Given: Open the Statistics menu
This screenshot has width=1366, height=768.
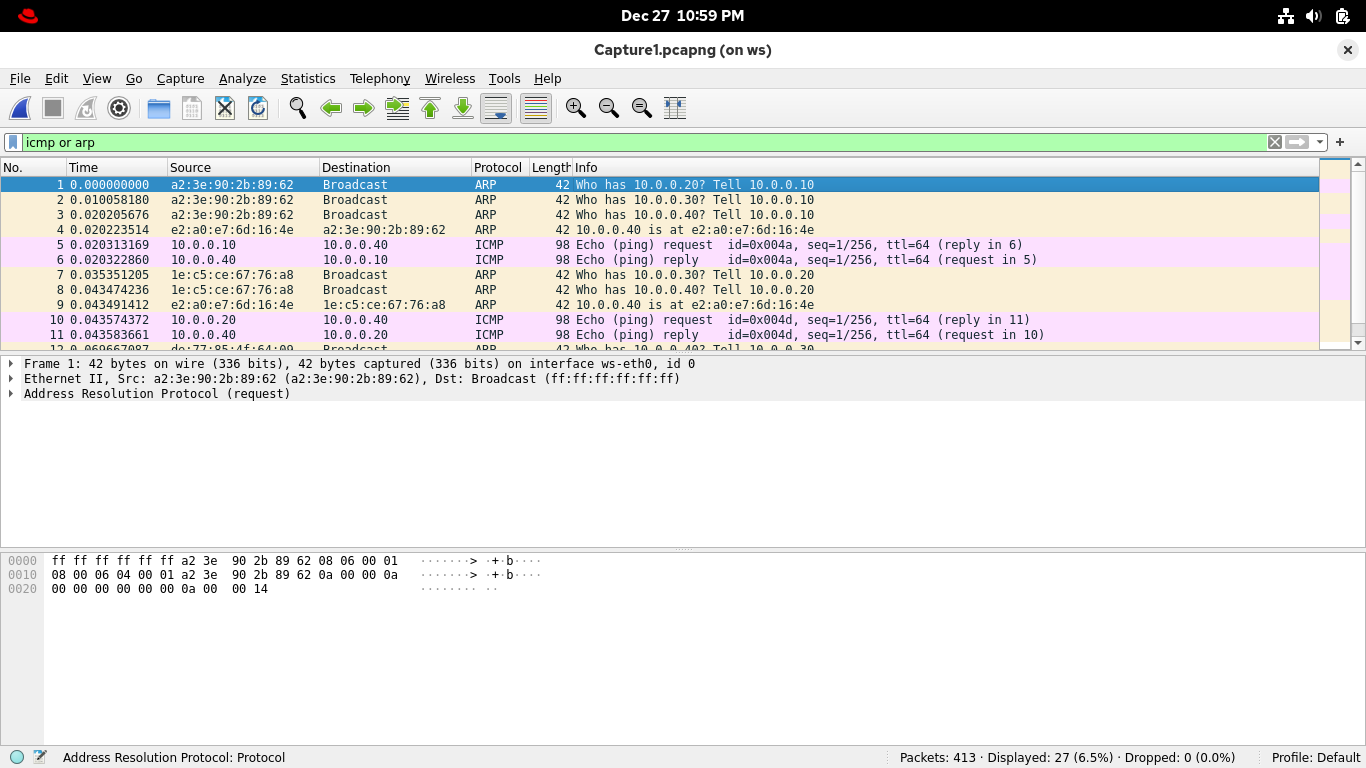Looking at the screenshot, I should tap(307, 78).
